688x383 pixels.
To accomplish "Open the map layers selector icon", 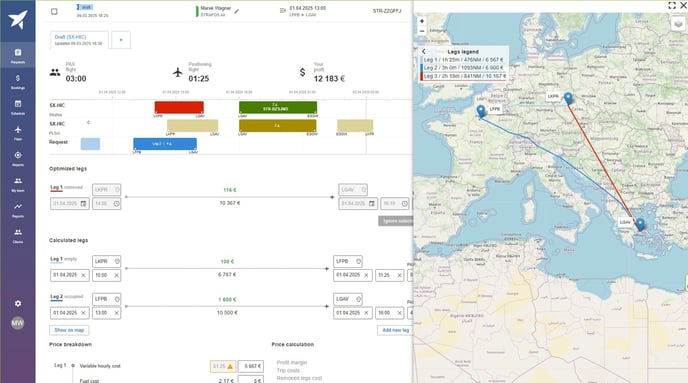I will [678, 23].
